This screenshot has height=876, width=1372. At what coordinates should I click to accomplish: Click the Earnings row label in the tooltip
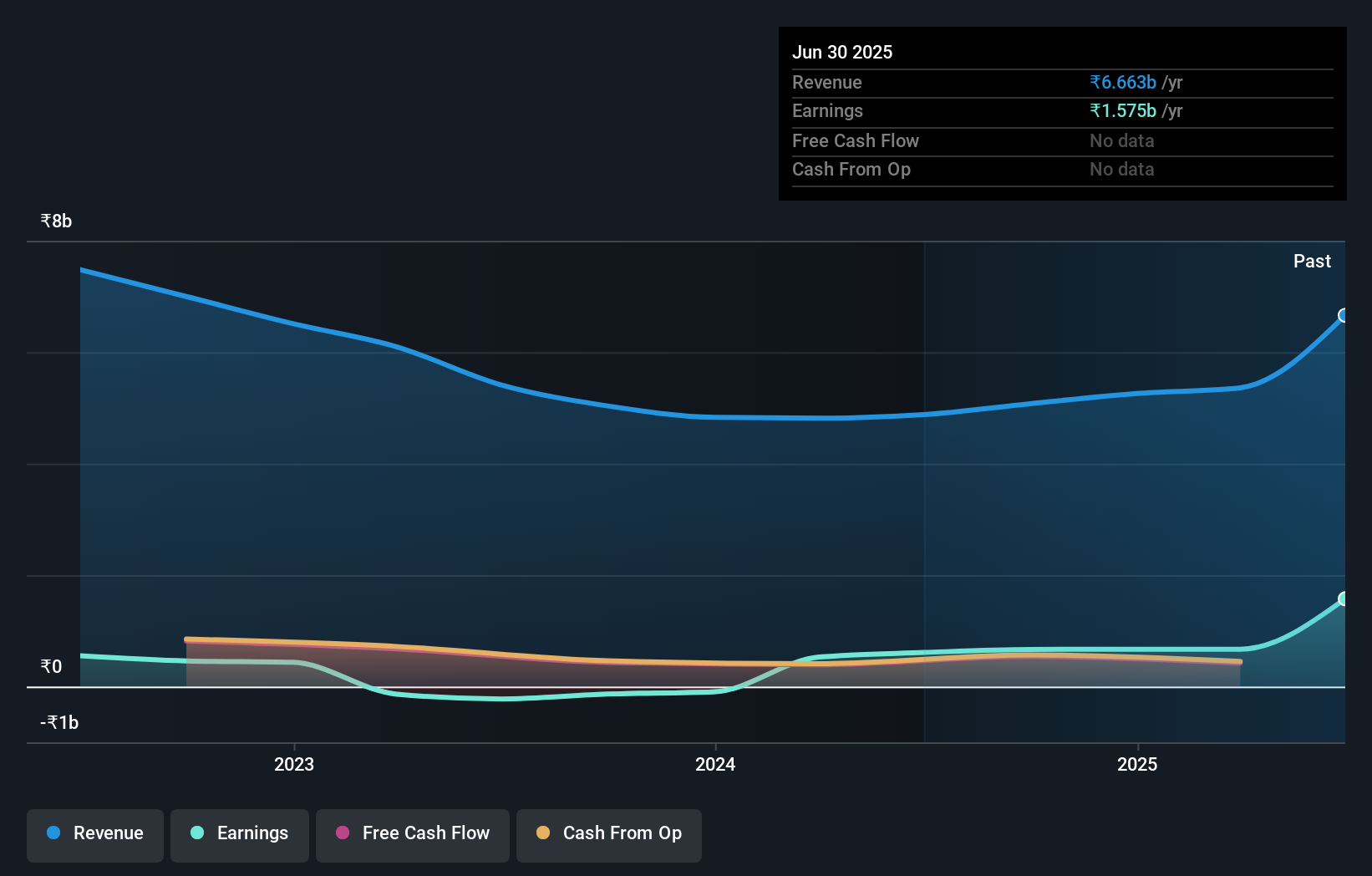click(x=827, y=110)
